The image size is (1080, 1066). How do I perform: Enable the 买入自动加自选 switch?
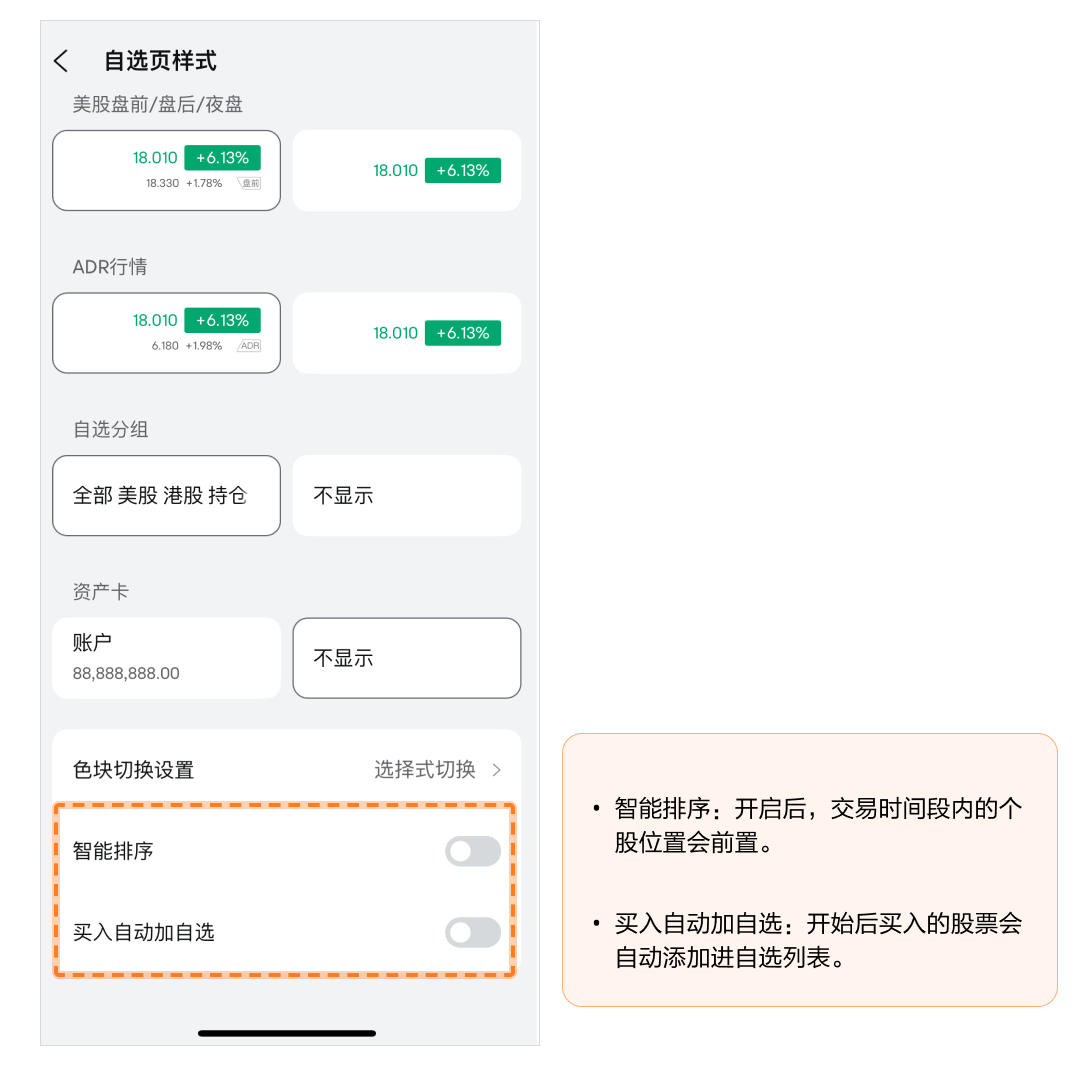tap(472, 933)
